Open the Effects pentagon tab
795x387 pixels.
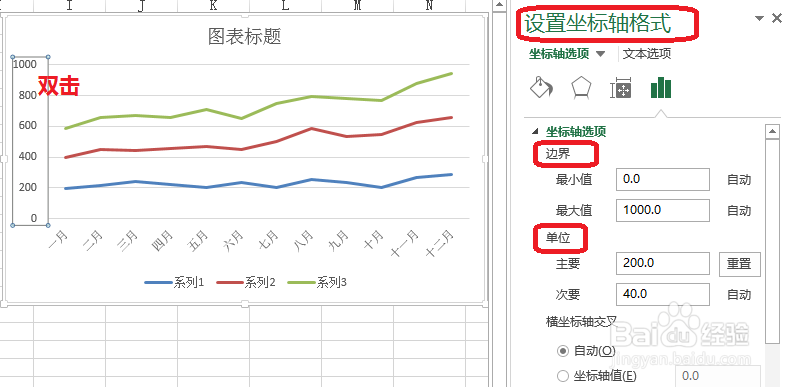click(x=581, y=88)
